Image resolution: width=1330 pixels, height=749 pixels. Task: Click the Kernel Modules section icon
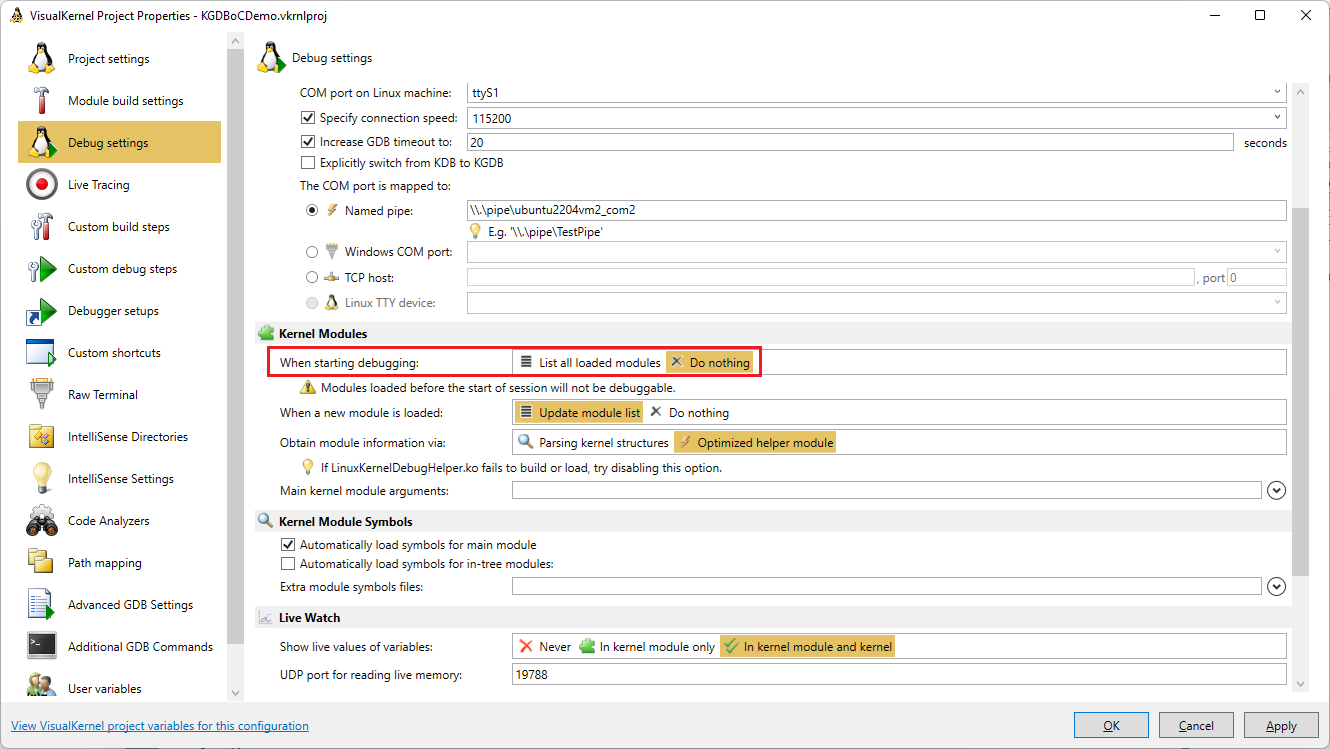click(266, 333)
